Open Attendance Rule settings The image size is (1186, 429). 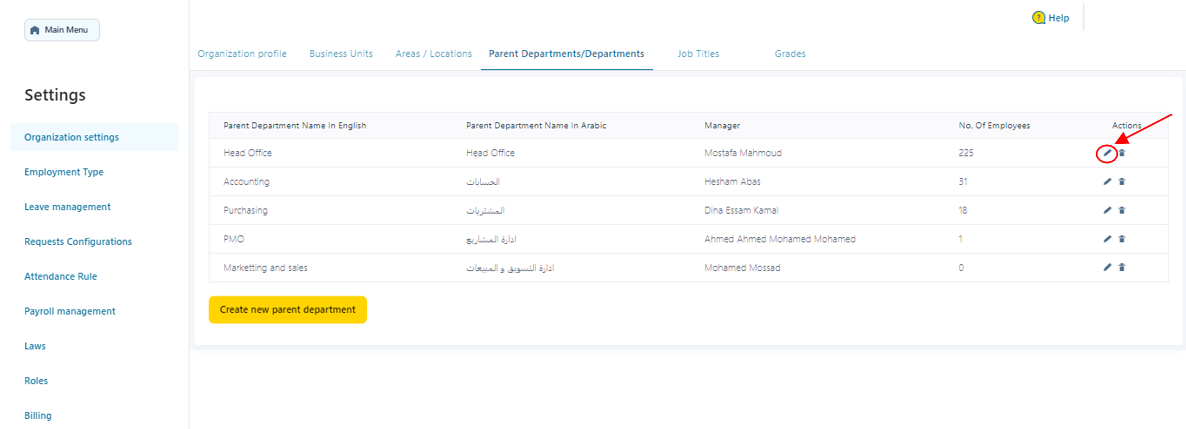61,276
